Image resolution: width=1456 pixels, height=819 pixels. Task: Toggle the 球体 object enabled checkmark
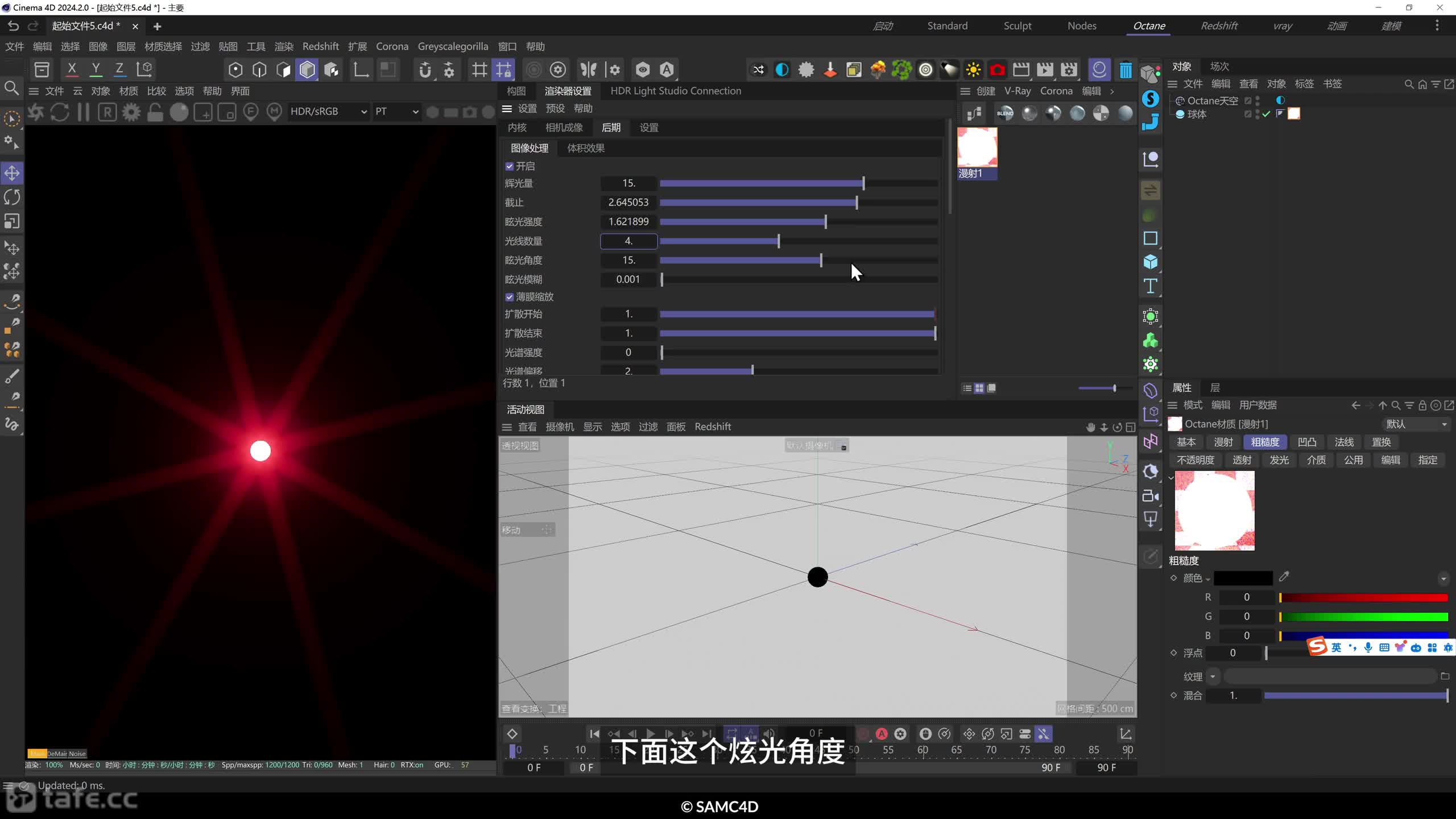pyautogui.click(x=1266, y=114)
